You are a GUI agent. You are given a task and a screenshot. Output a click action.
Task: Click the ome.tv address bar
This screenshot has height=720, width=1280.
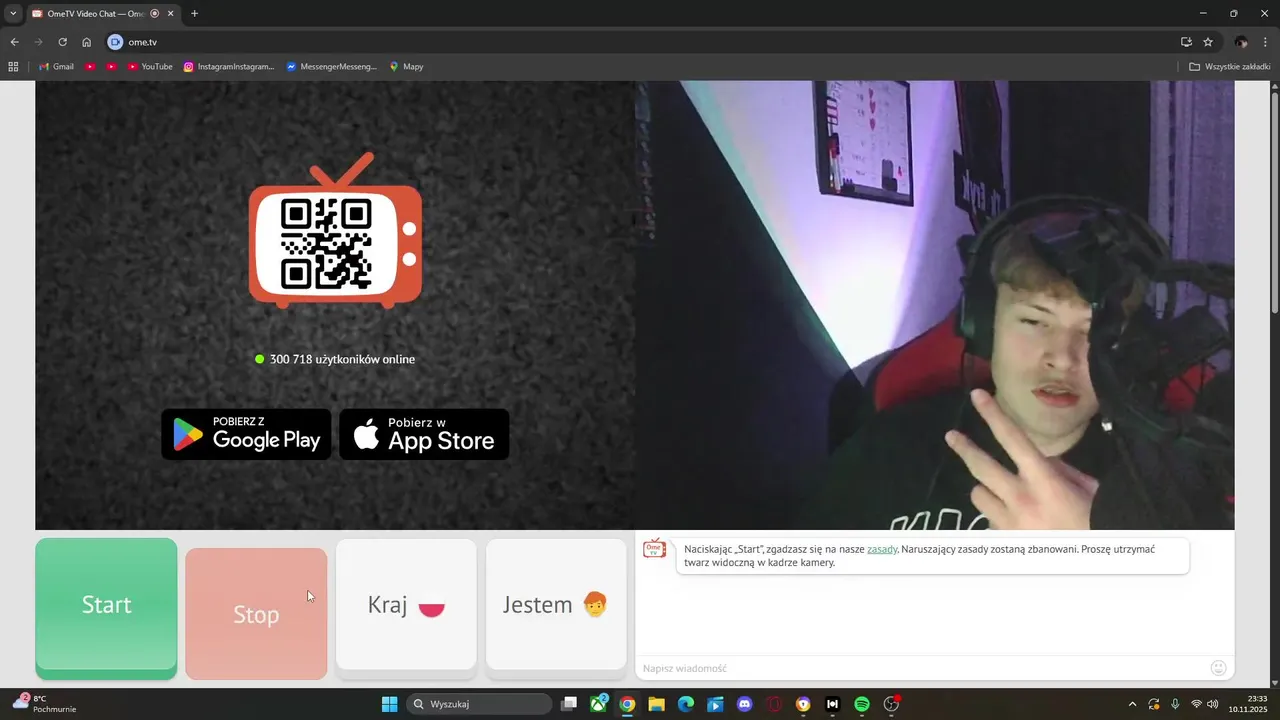click(640, 42)
